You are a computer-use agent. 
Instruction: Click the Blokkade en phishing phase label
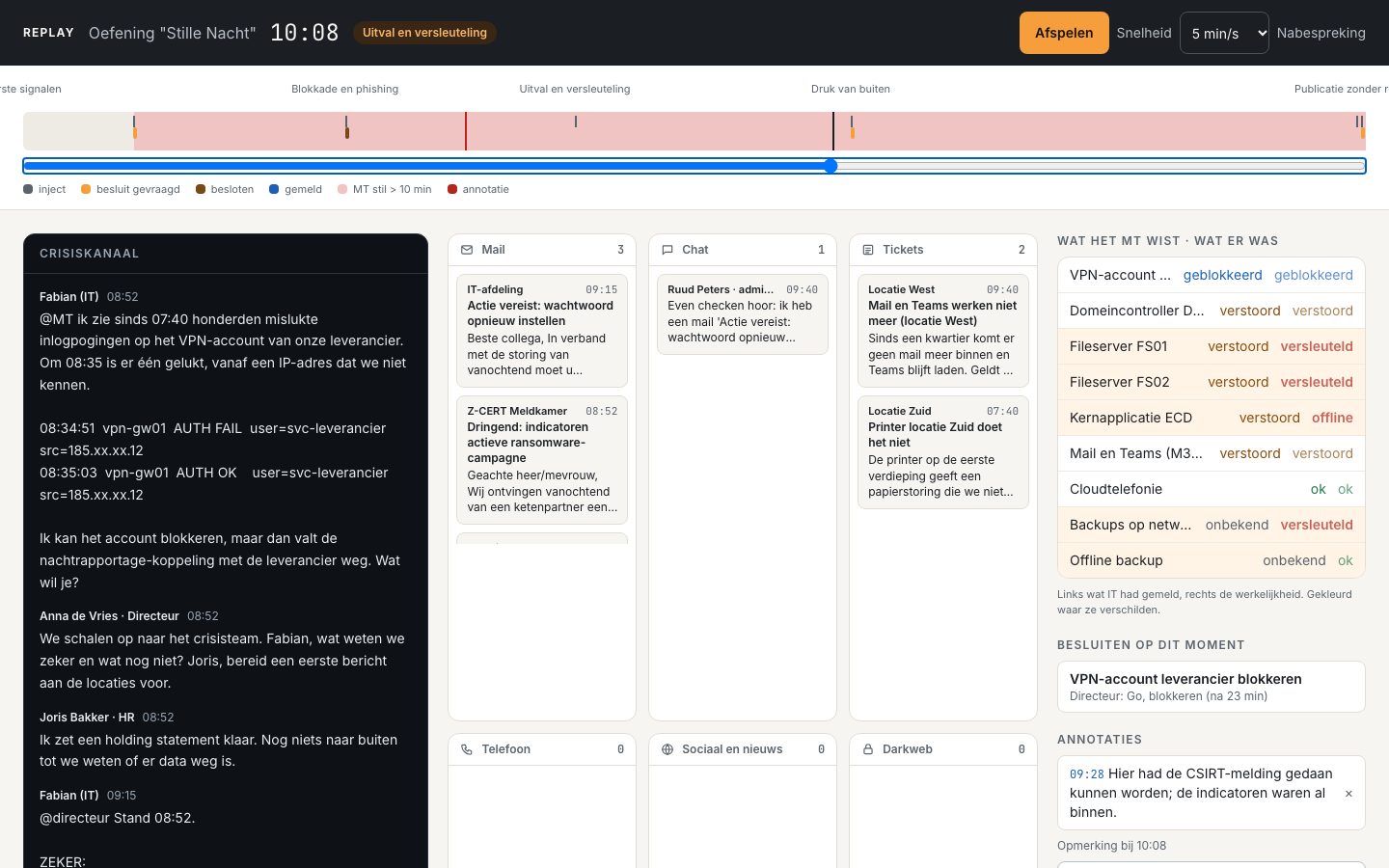[x=344, y=89]
